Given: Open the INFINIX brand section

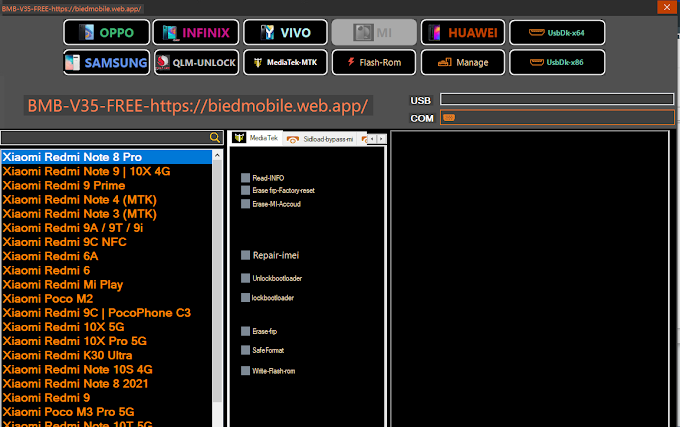Looking at the screenshot, I should click(x=196, y=33).
